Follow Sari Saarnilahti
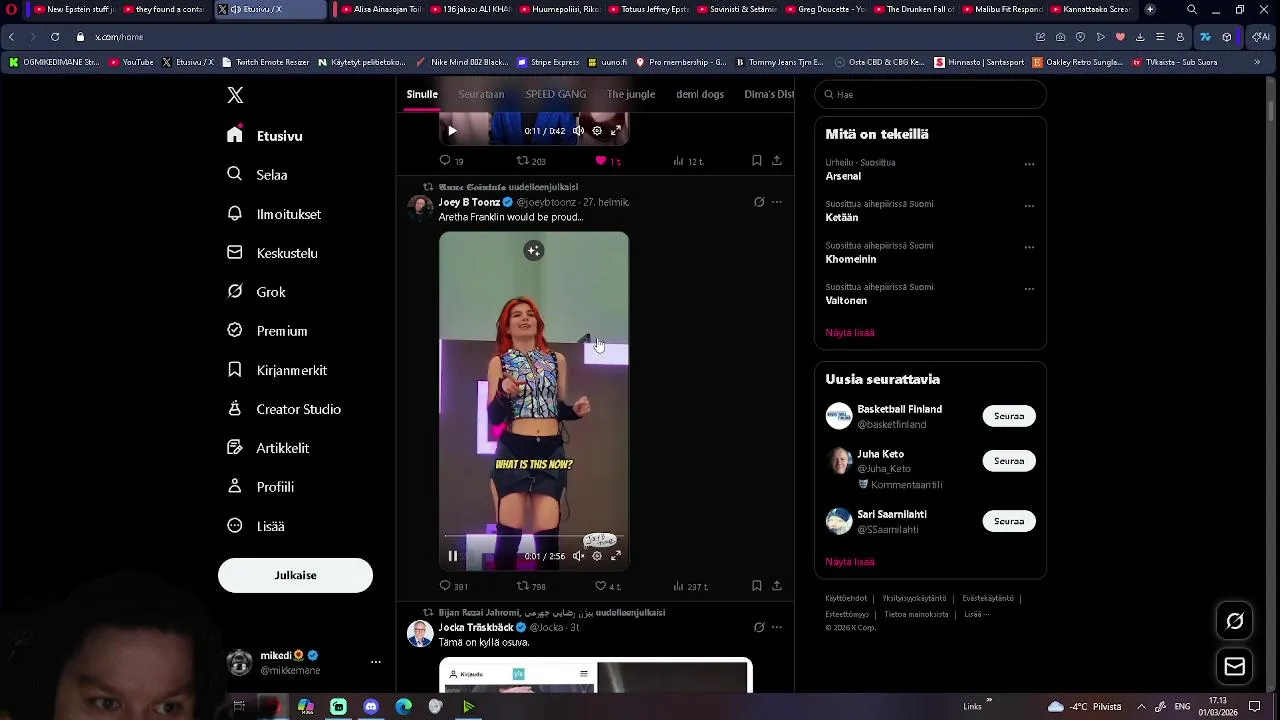 click(x=1009, y=521)
